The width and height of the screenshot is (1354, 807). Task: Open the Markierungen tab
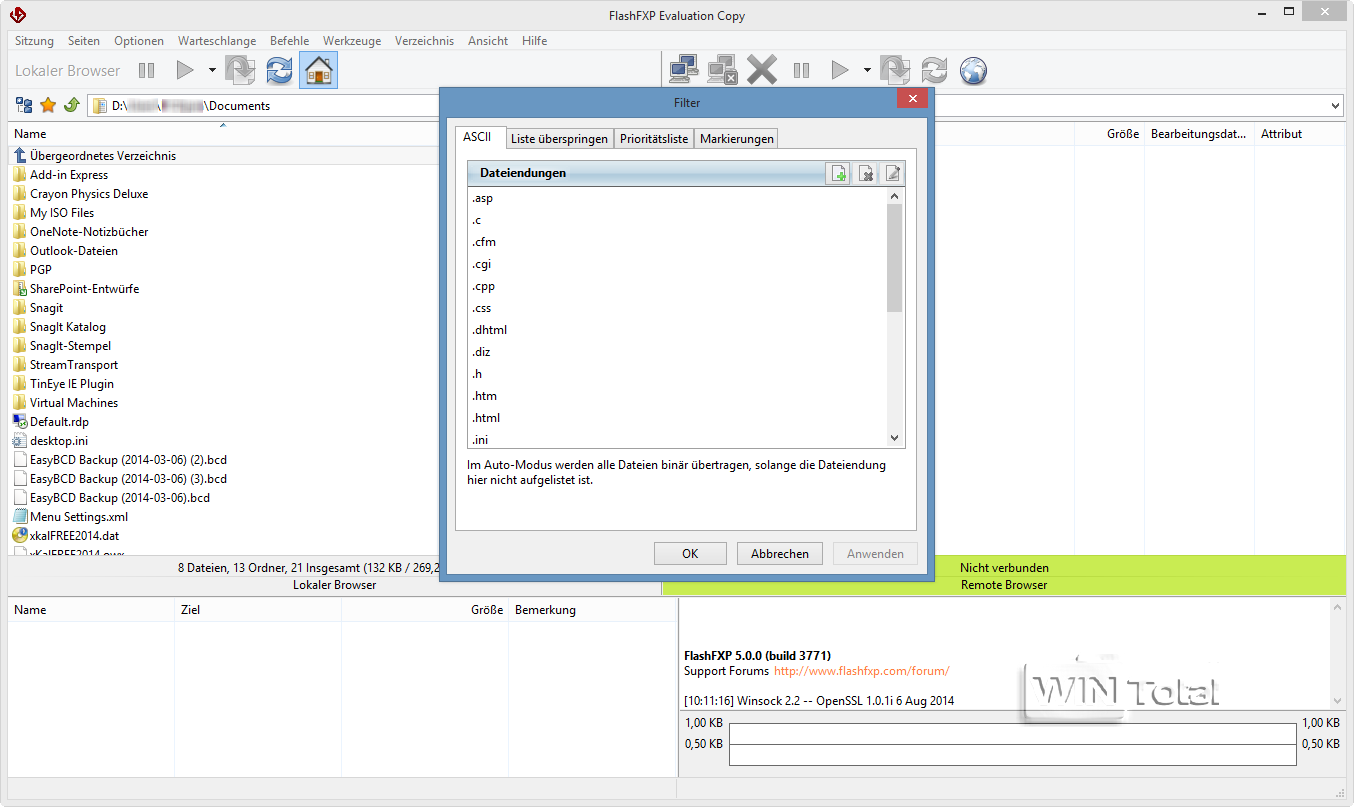click(x=737, y=139)
